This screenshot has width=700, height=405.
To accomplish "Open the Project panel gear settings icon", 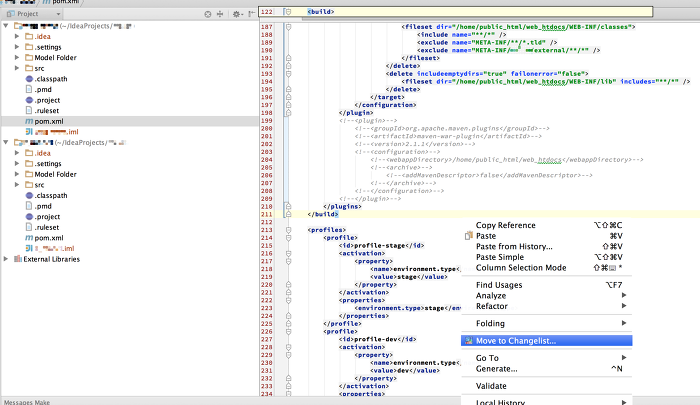I will click(x=236, y=14).
